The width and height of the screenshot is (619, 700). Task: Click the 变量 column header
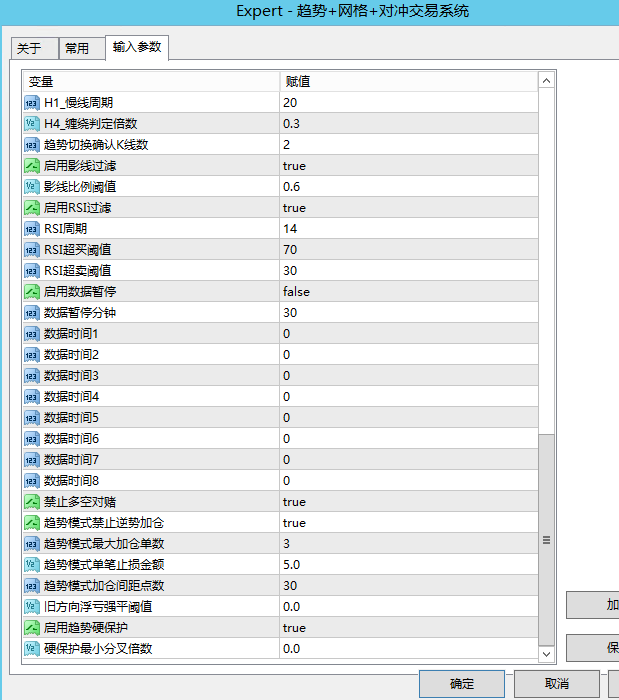151,82
